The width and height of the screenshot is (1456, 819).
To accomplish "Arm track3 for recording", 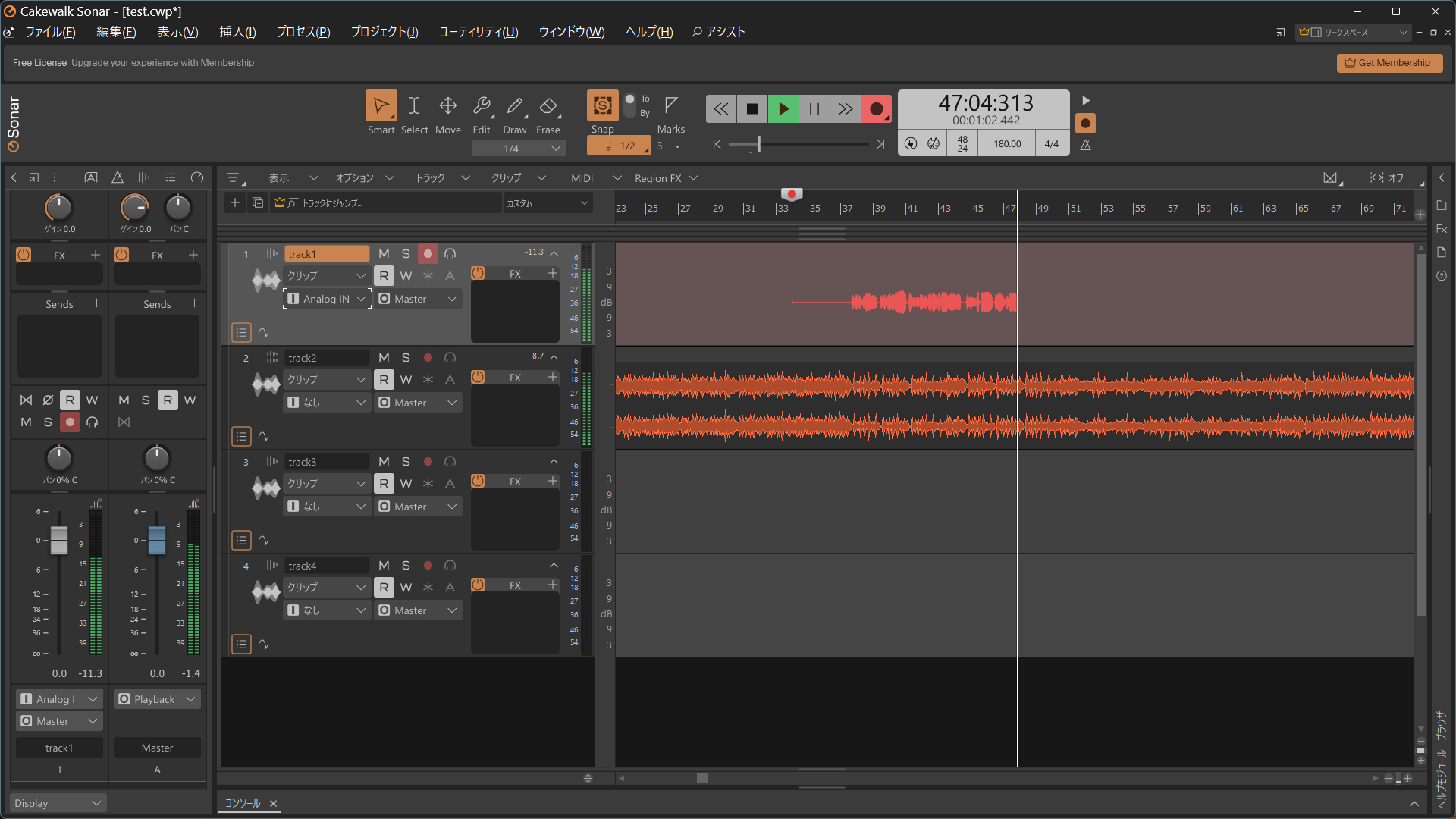I will (428, 461).
